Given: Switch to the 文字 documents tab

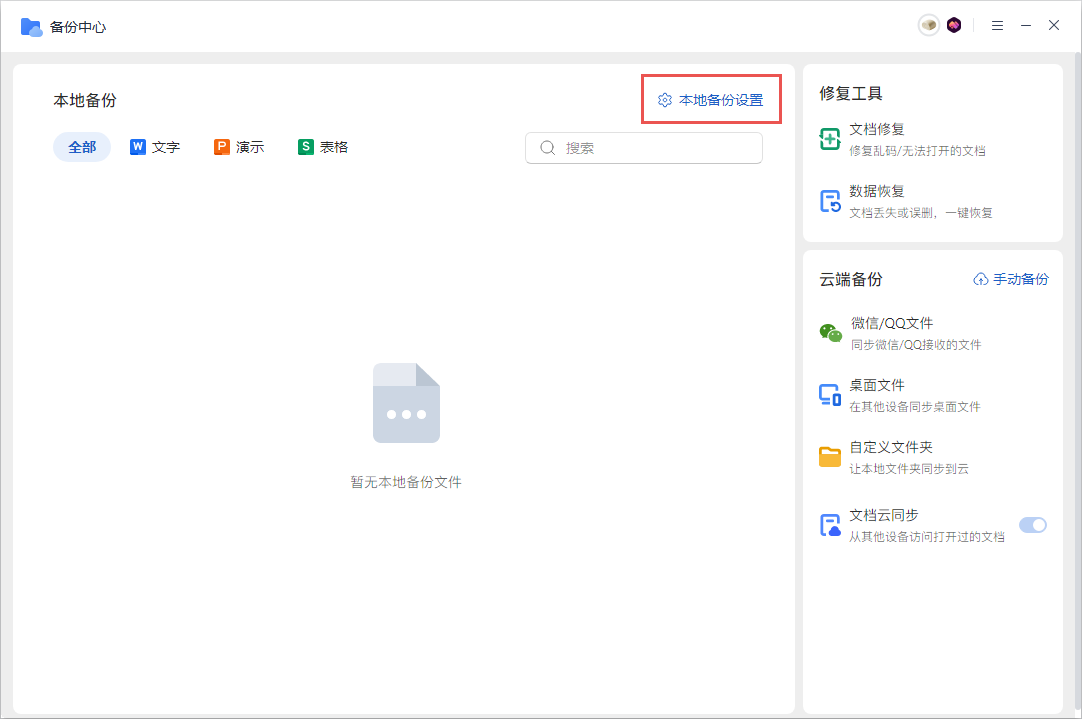Looking at the screenshot, I should tap(155, 147).
